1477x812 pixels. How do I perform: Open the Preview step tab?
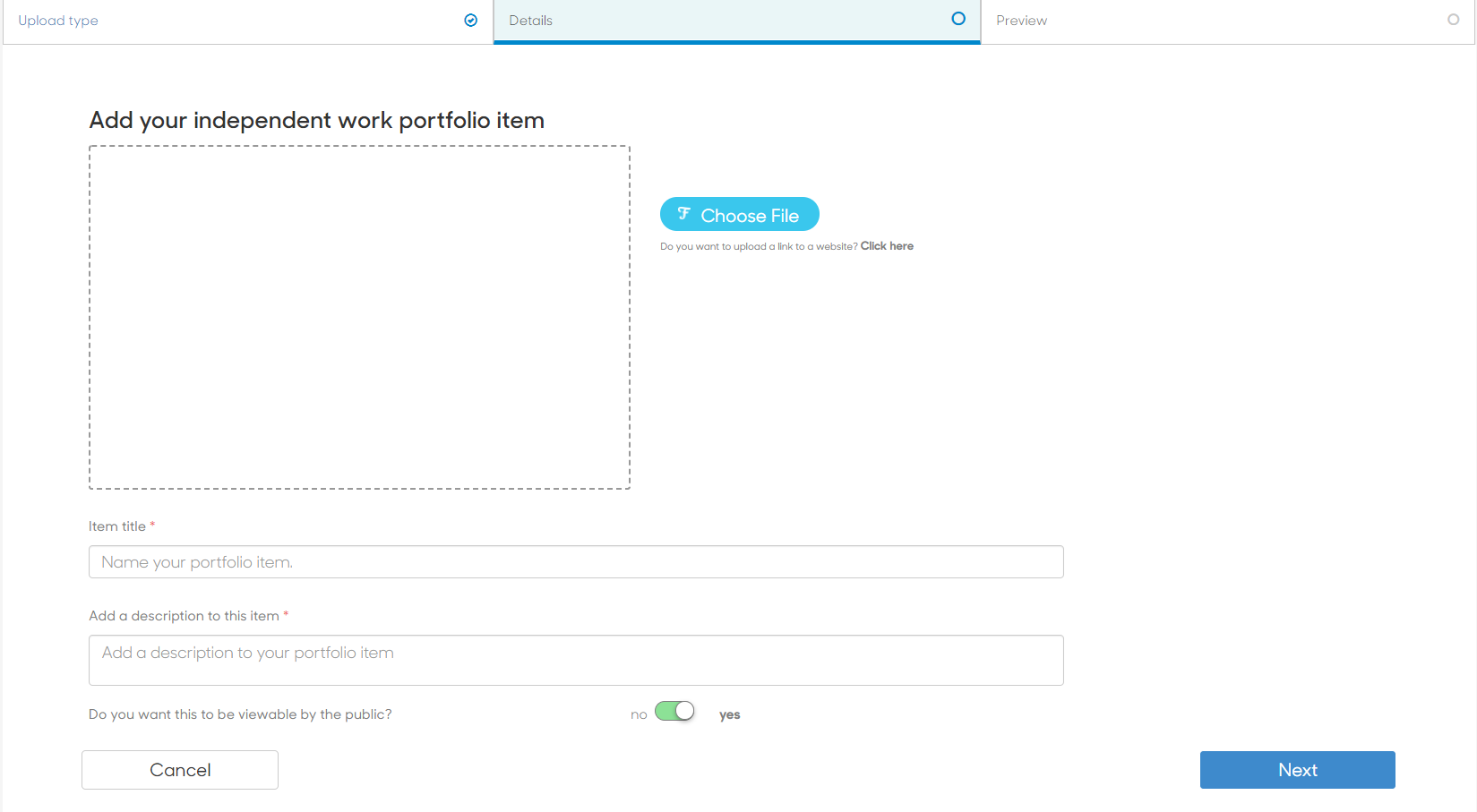coord(1228,21)
